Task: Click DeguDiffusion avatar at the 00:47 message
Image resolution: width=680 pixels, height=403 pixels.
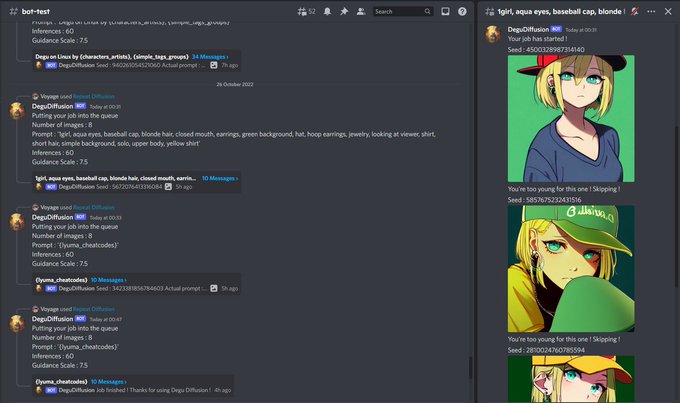Action: 17,324
